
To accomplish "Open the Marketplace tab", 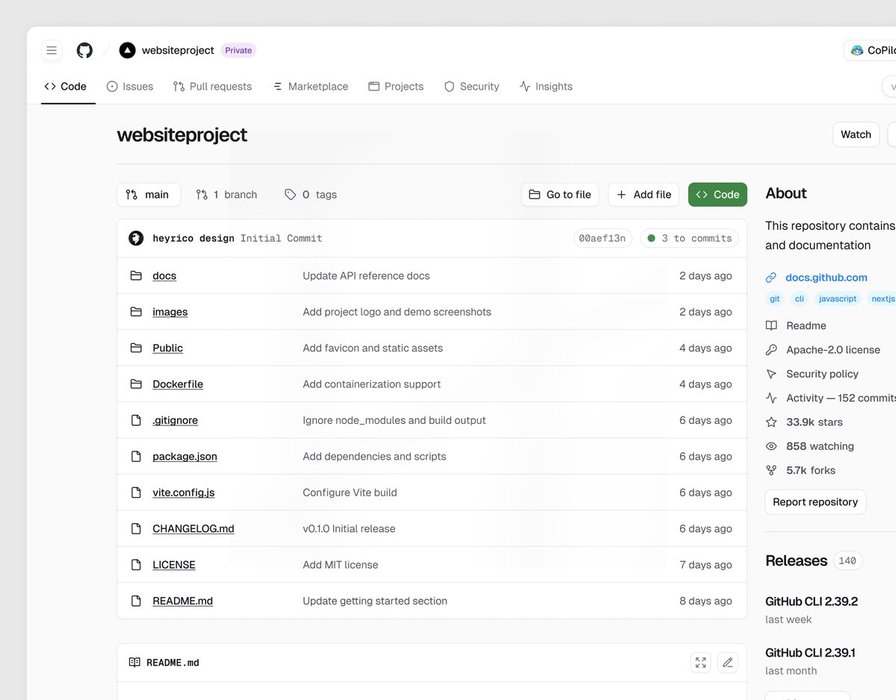I will [310, 86].
